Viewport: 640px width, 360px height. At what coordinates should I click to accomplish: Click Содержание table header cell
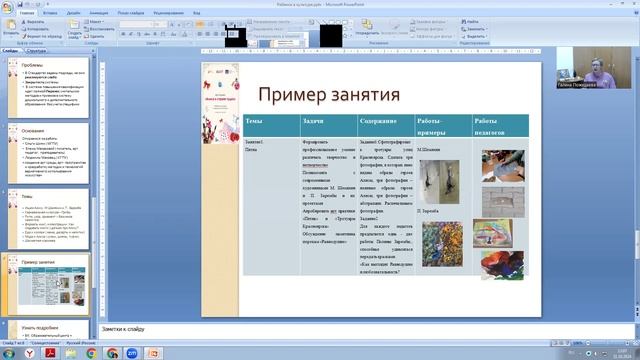click(386, 126)
